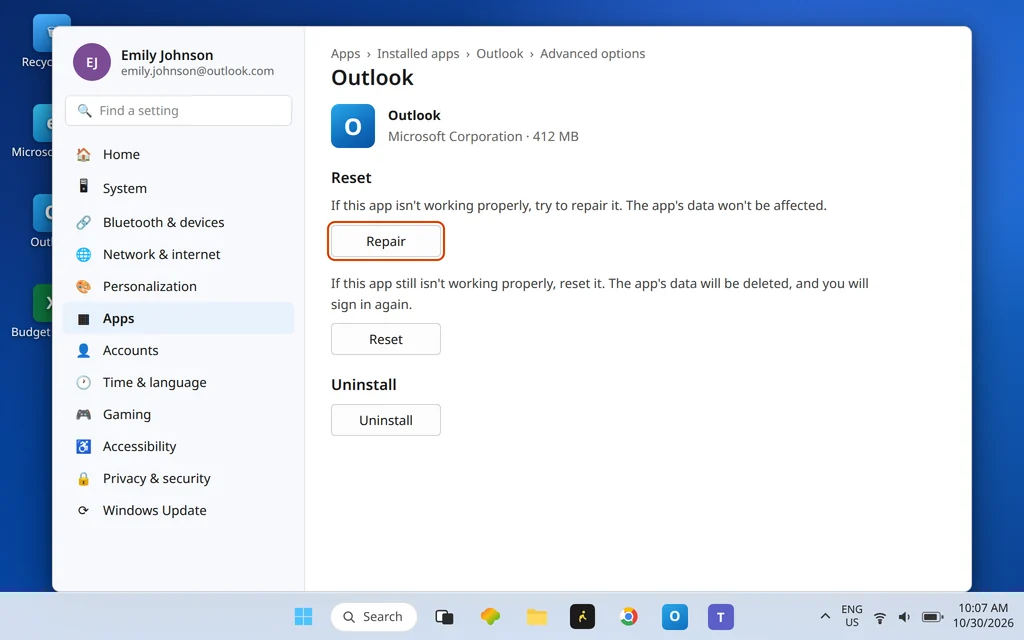Click the Uninstall button
This screenshot has width=1024, height=640.
[x=386, y=420]
